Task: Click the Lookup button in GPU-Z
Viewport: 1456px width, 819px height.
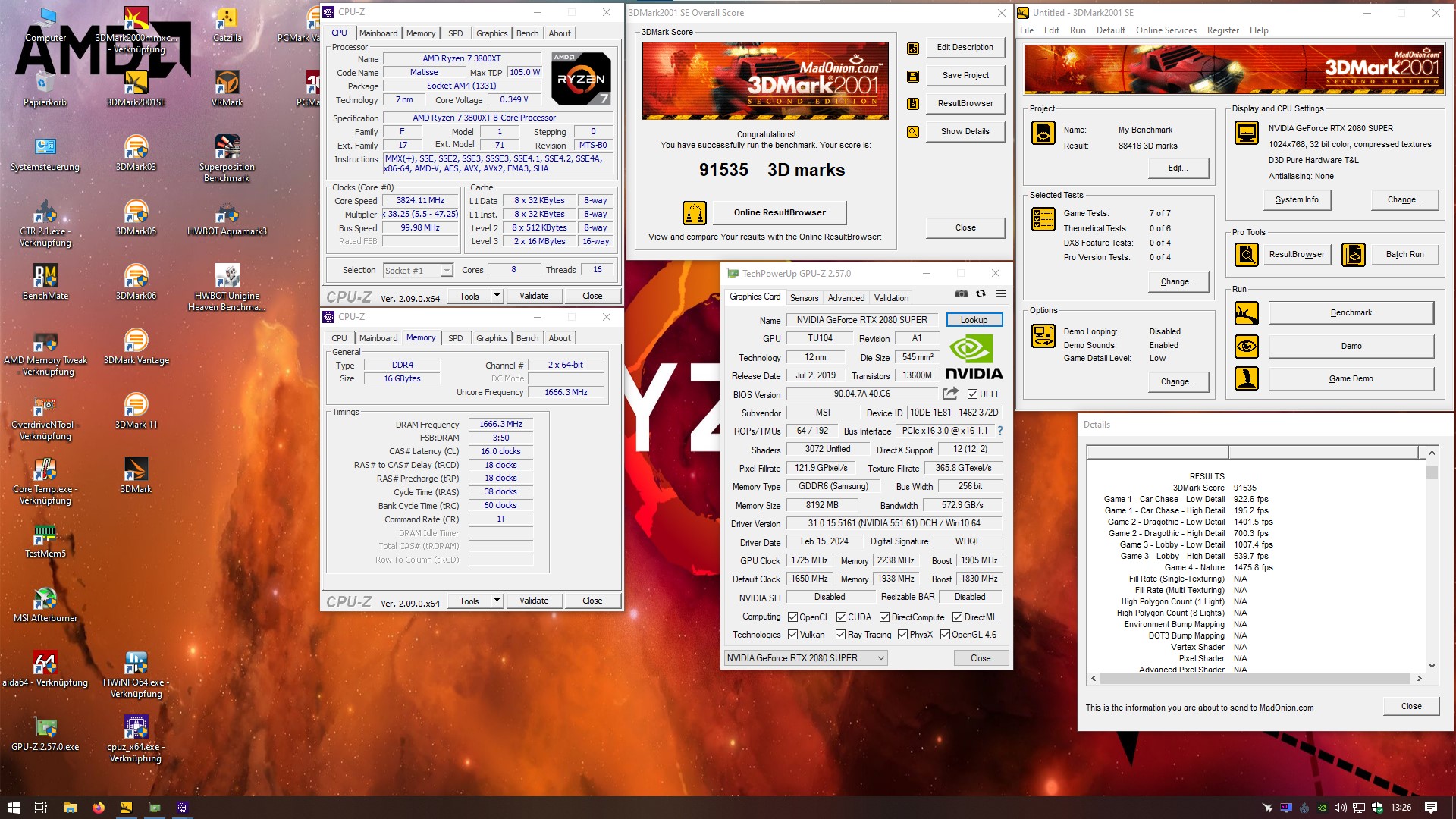Action: pos(974,320)
